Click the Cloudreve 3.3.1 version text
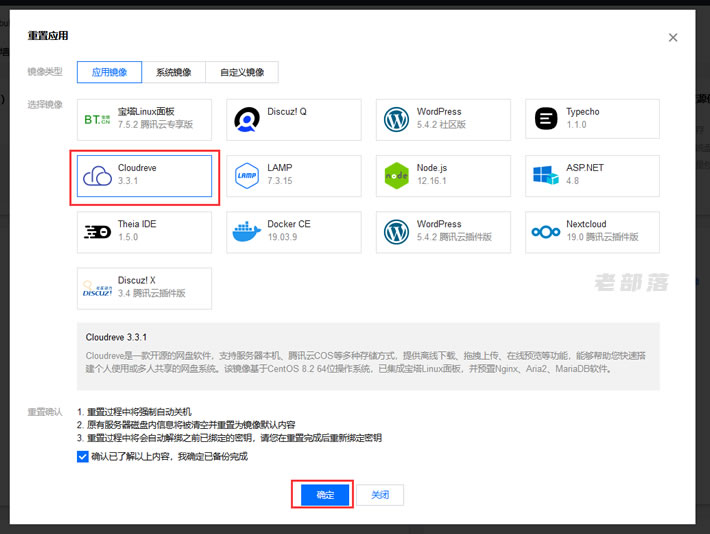Viewport: 710px width, 534px height. pos(128,181)
